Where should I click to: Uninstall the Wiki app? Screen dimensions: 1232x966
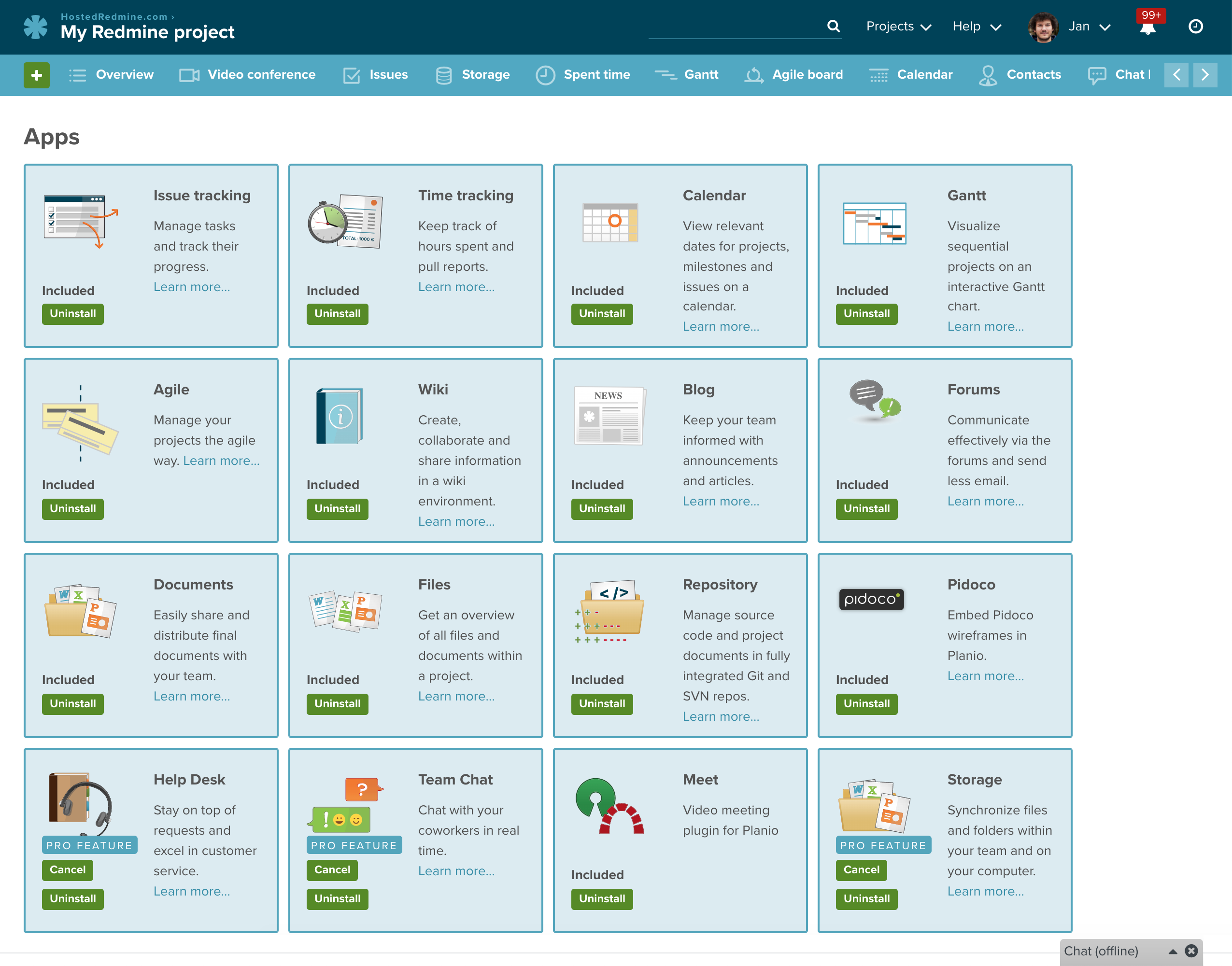[336, 509]
